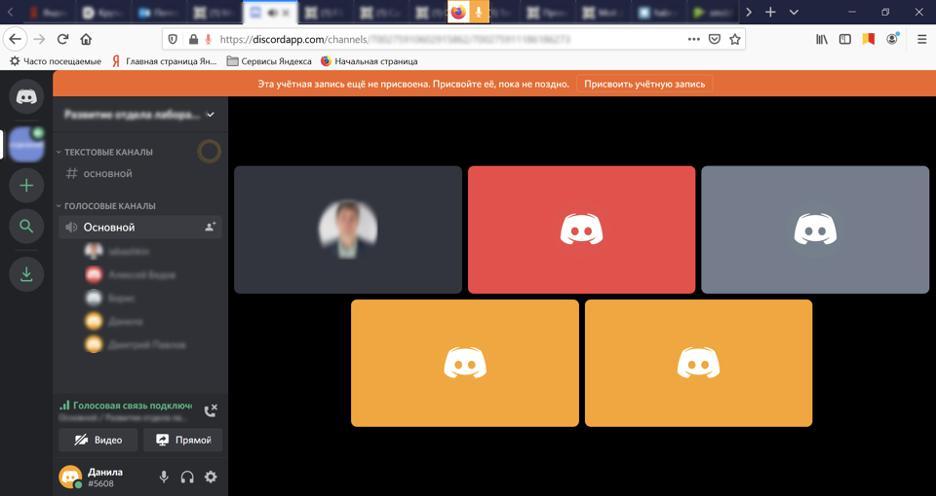The height and width of the screenshot is (496, 936).
Task: Open the # основной text channel
Action: coord(140,174)
